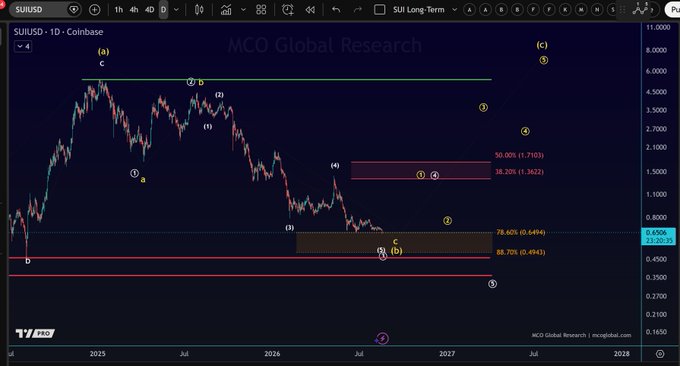680x366 pixels.
Task: Grab the floating toolbar dotted drag handle
Action: [x=623, y=10]
